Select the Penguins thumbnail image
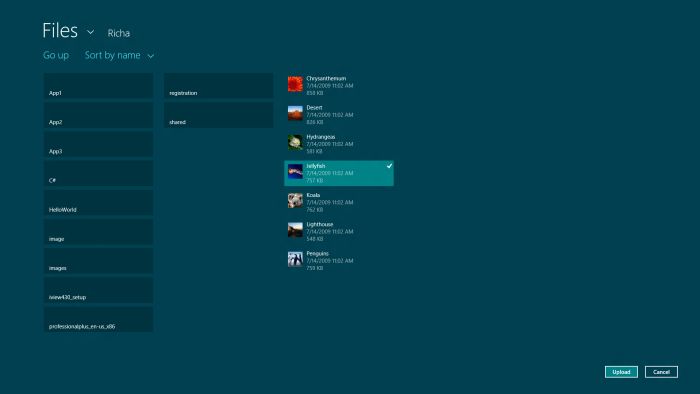Image resolution: width=700 pixels, height=394 pixels. (295, 259)
